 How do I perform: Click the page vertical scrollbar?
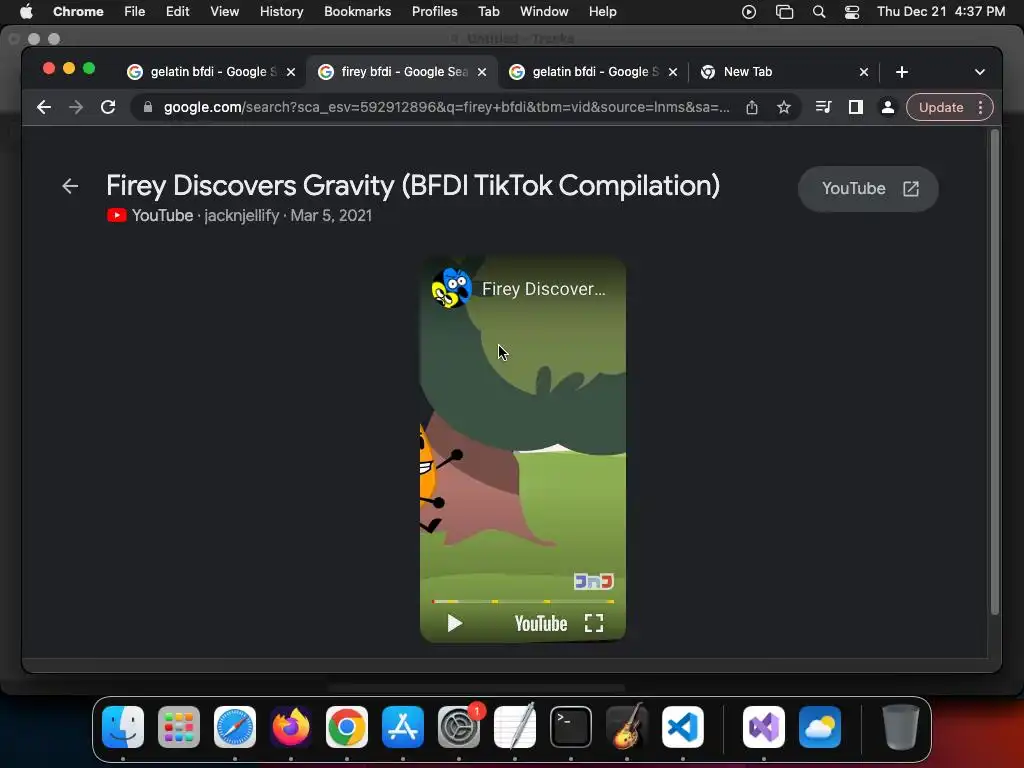coord(995,372)
